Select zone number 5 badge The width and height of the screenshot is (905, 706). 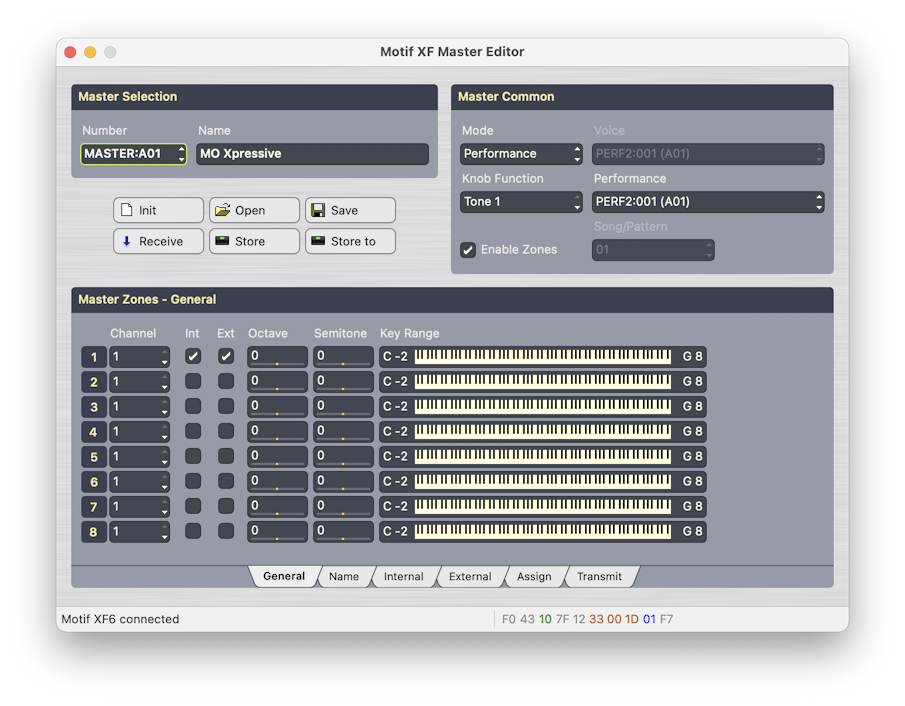point(94,457)
